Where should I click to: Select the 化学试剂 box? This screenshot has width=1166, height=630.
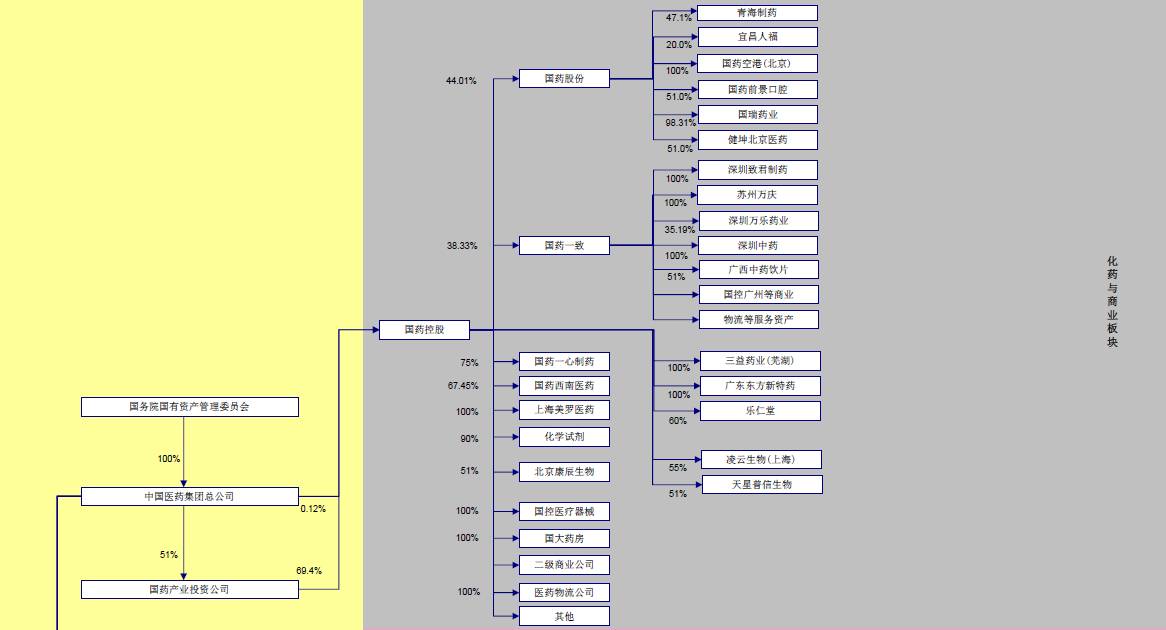(564, 437)
